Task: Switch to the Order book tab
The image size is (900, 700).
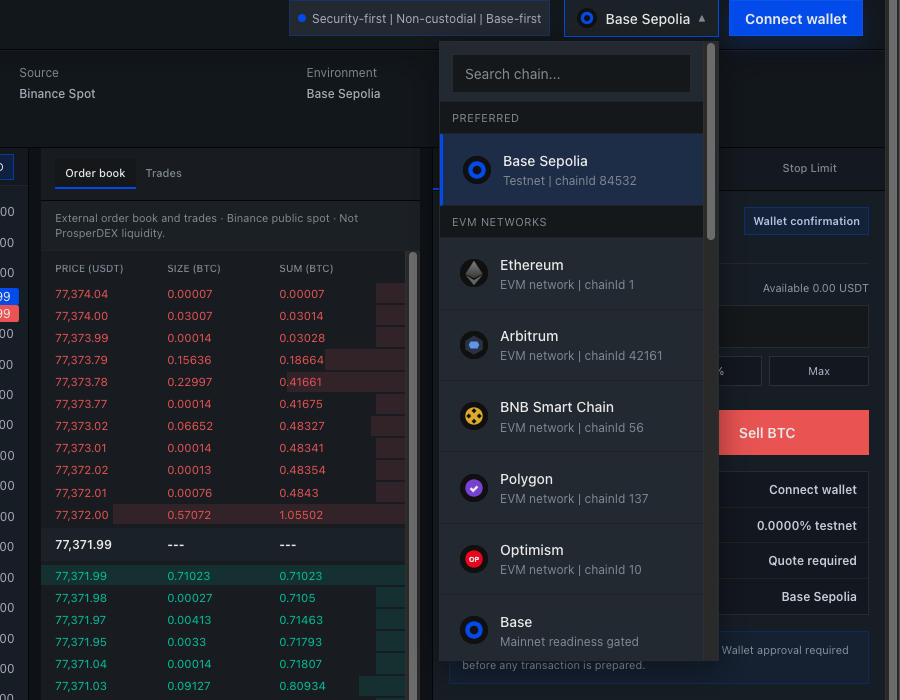Action: (x=95, y=173)
